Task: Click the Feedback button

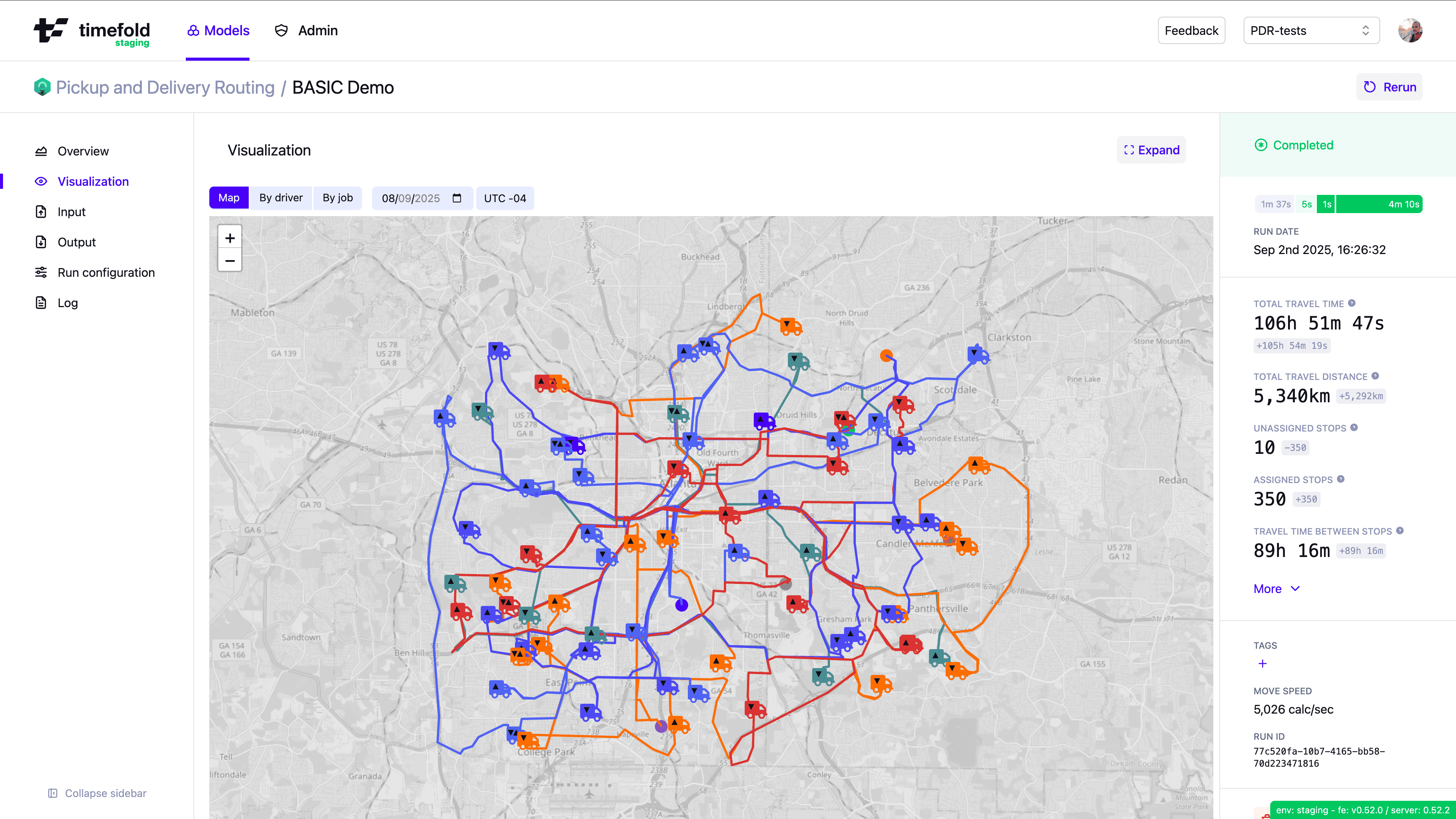Action: 1191,30
